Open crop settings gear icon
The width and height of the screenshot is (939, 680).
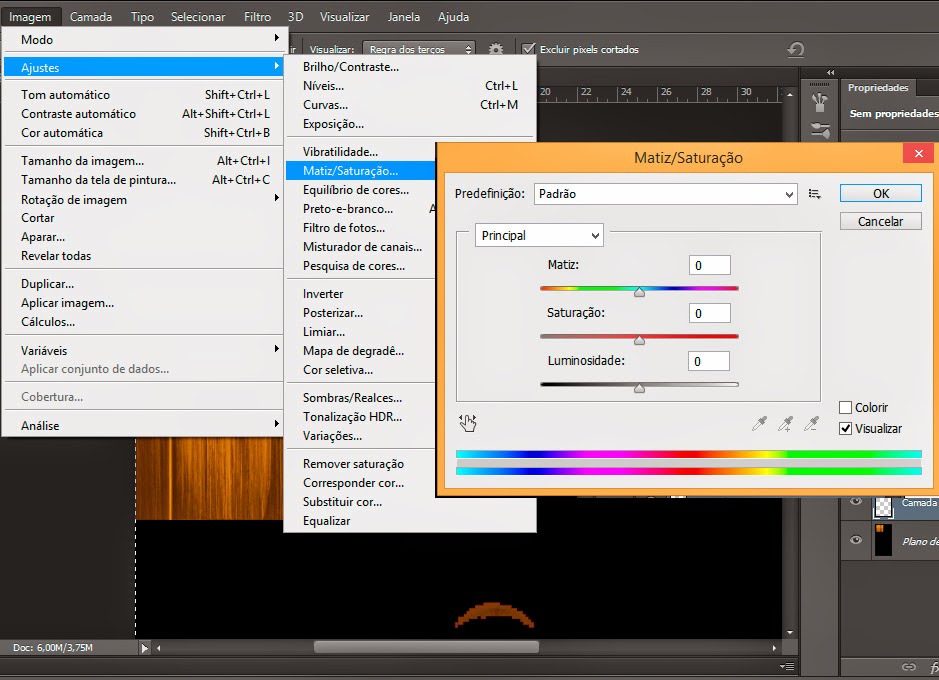point(496,49)
